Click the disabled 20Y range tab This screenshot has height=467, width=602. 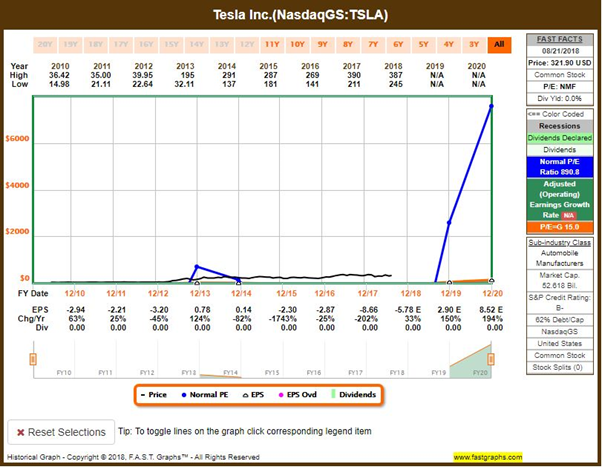45,45
